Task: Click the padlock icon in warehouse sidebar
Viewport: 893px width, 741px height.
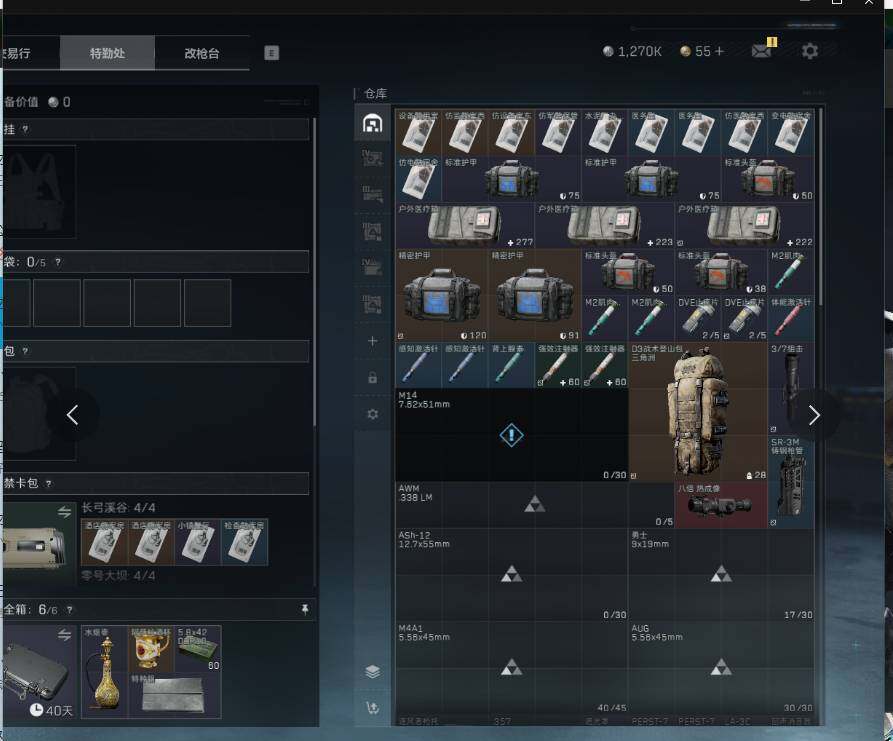Action: 372,378
